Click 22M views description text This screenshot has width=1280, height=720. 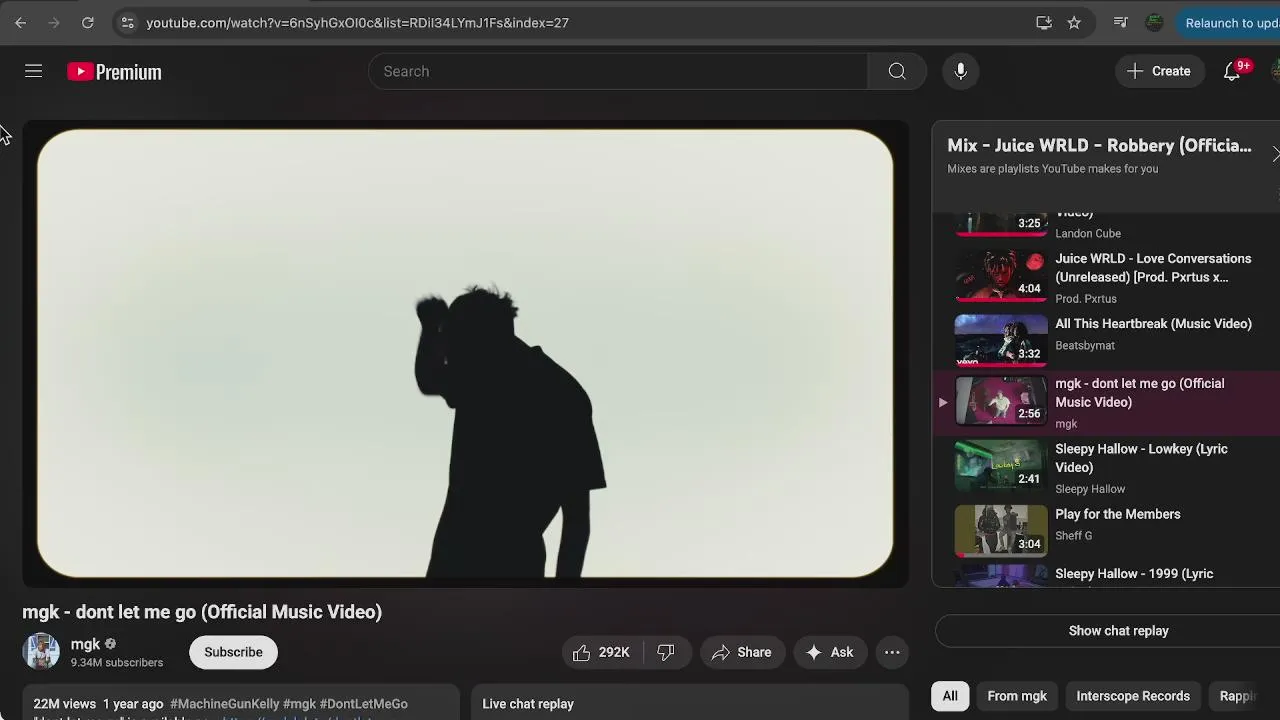tap(65, 704)
